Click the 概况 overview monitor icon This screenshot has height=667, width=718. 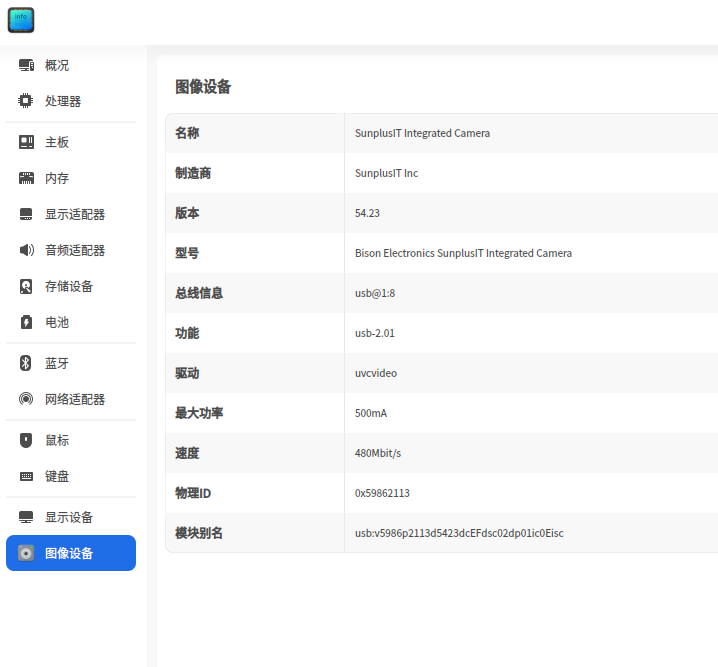click(x=26, y=65)
